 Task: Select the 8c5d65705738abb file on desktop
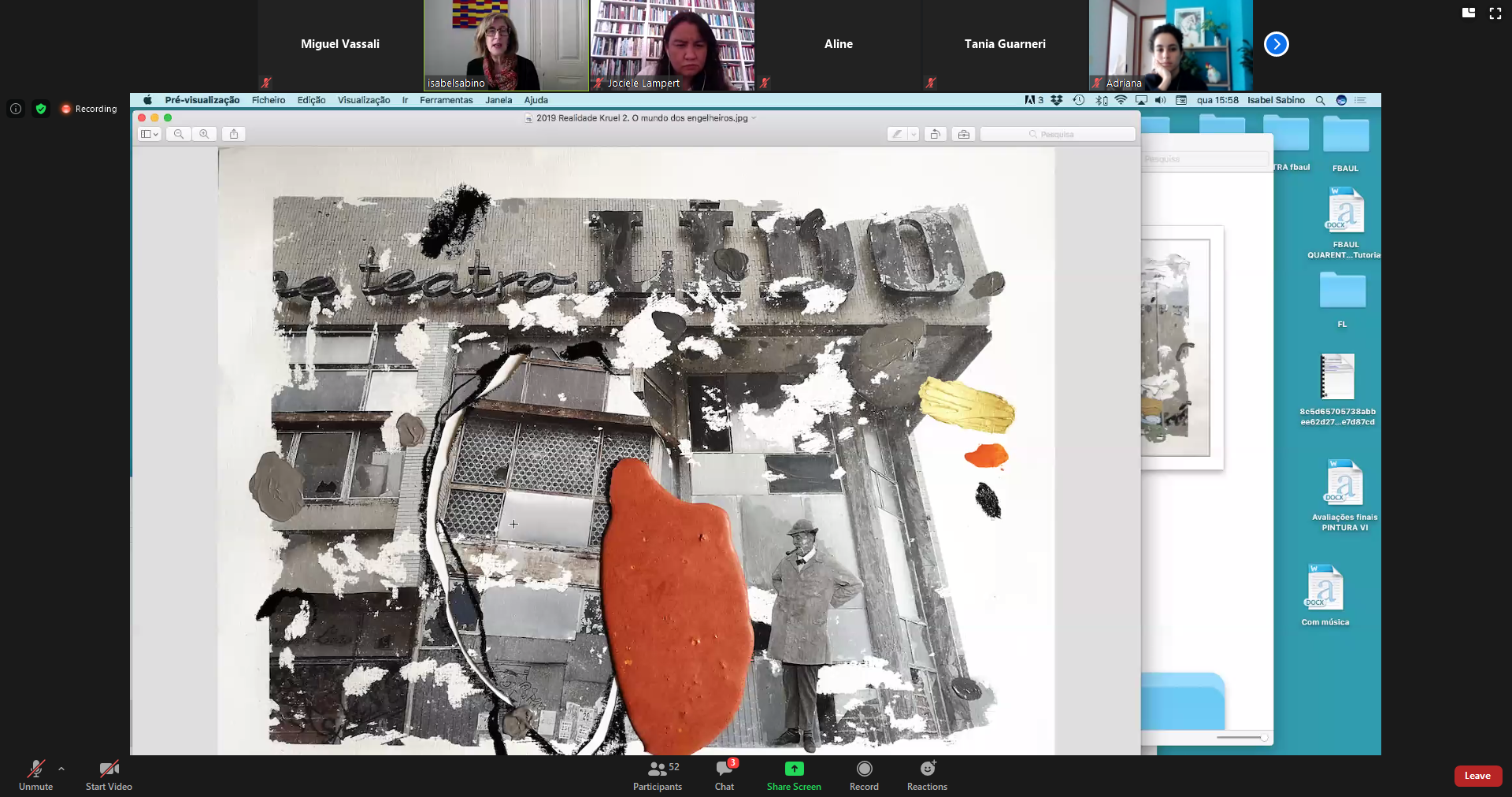pyautogui.click(x=1337, y=390)
